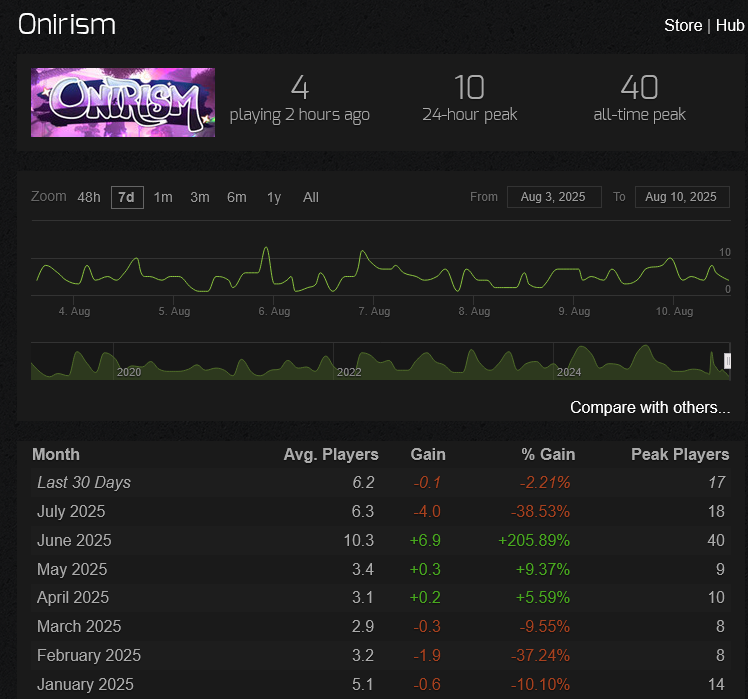This screenshot has width=748, height=699.
Task: Click the 6.2 average for Last 30 Days
Action: (363, 482)
